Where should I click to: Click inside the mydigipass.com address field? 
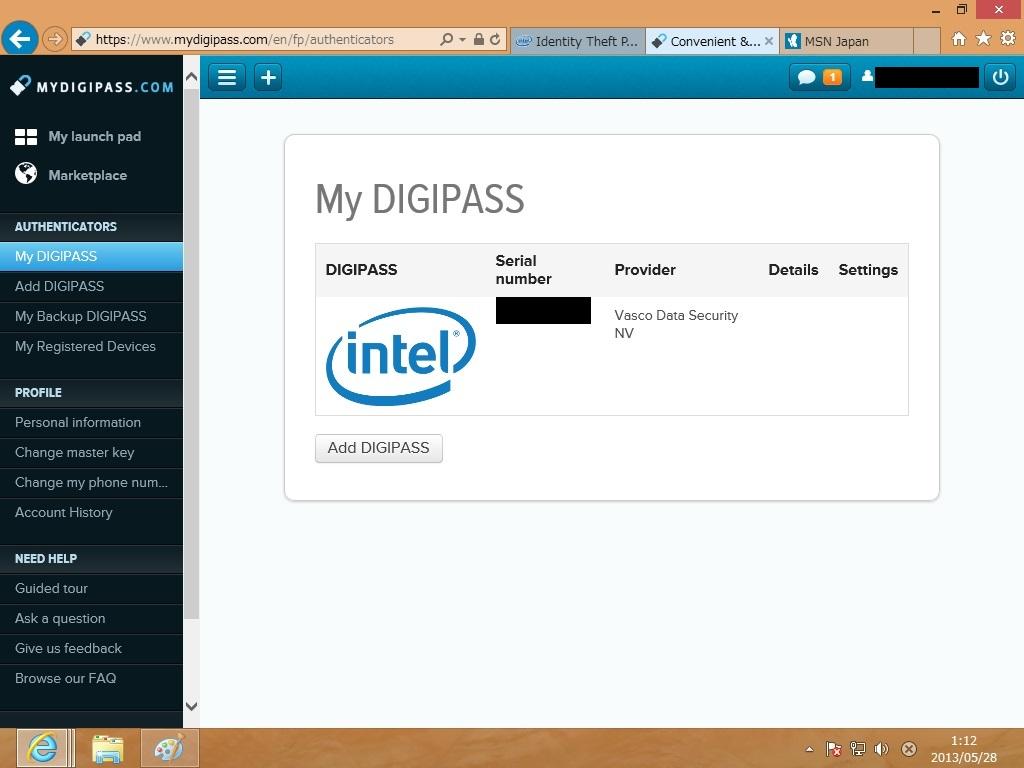[255, 39]
